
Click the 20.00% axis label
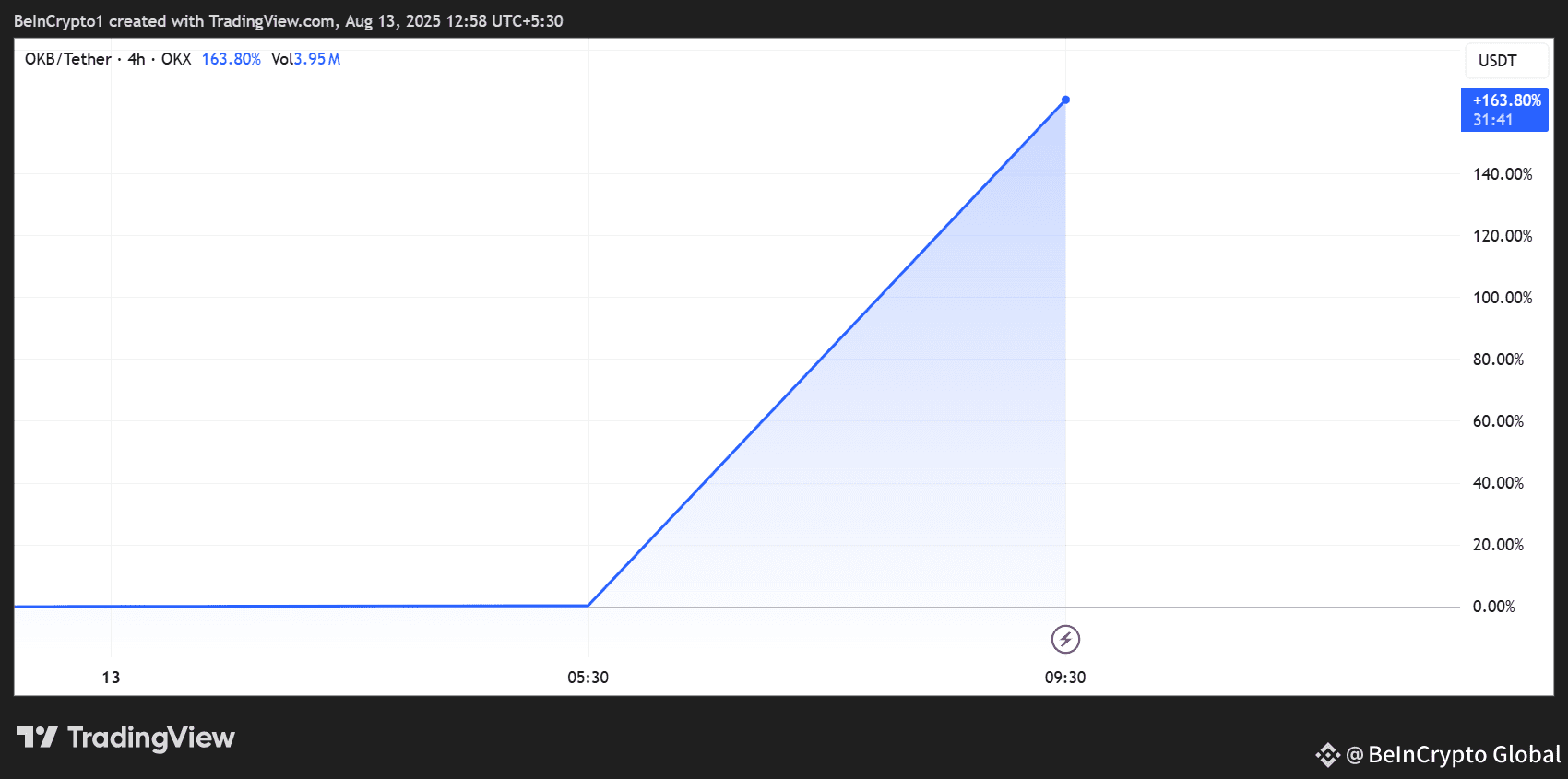1498,545
